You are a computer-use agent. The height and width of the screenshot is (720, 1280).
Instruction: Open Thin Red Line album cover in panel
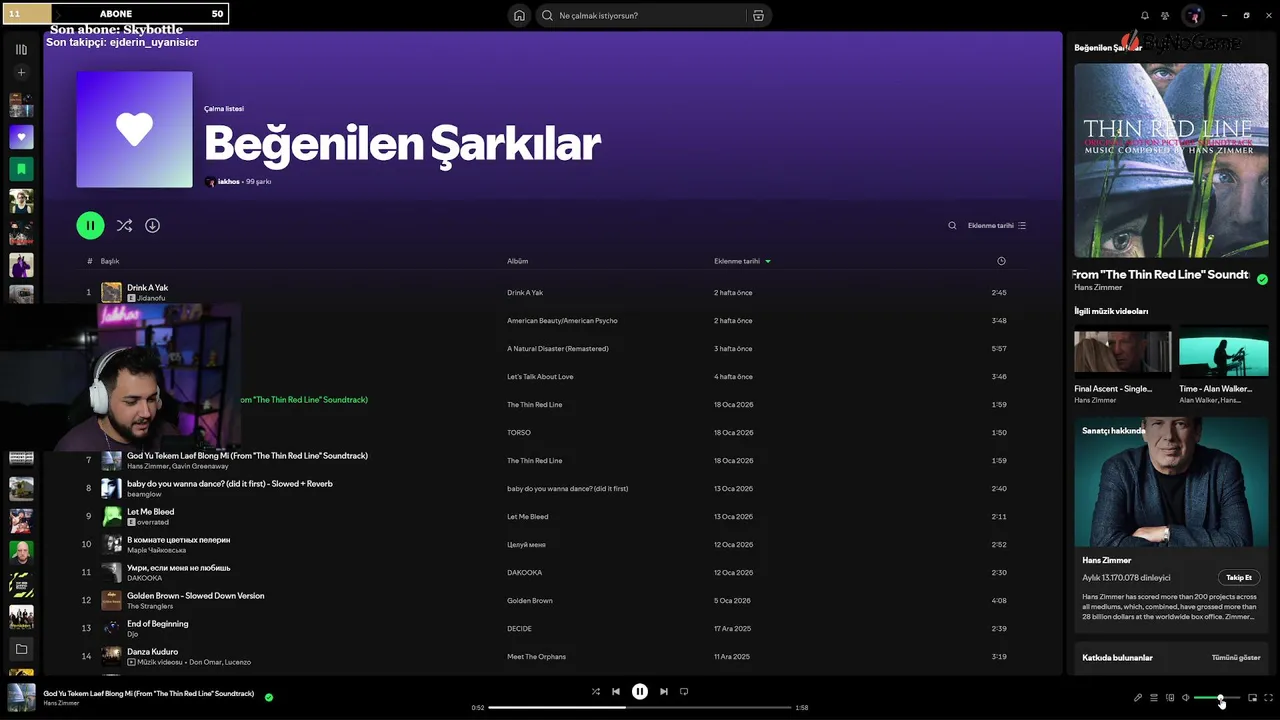point(1171,161)
